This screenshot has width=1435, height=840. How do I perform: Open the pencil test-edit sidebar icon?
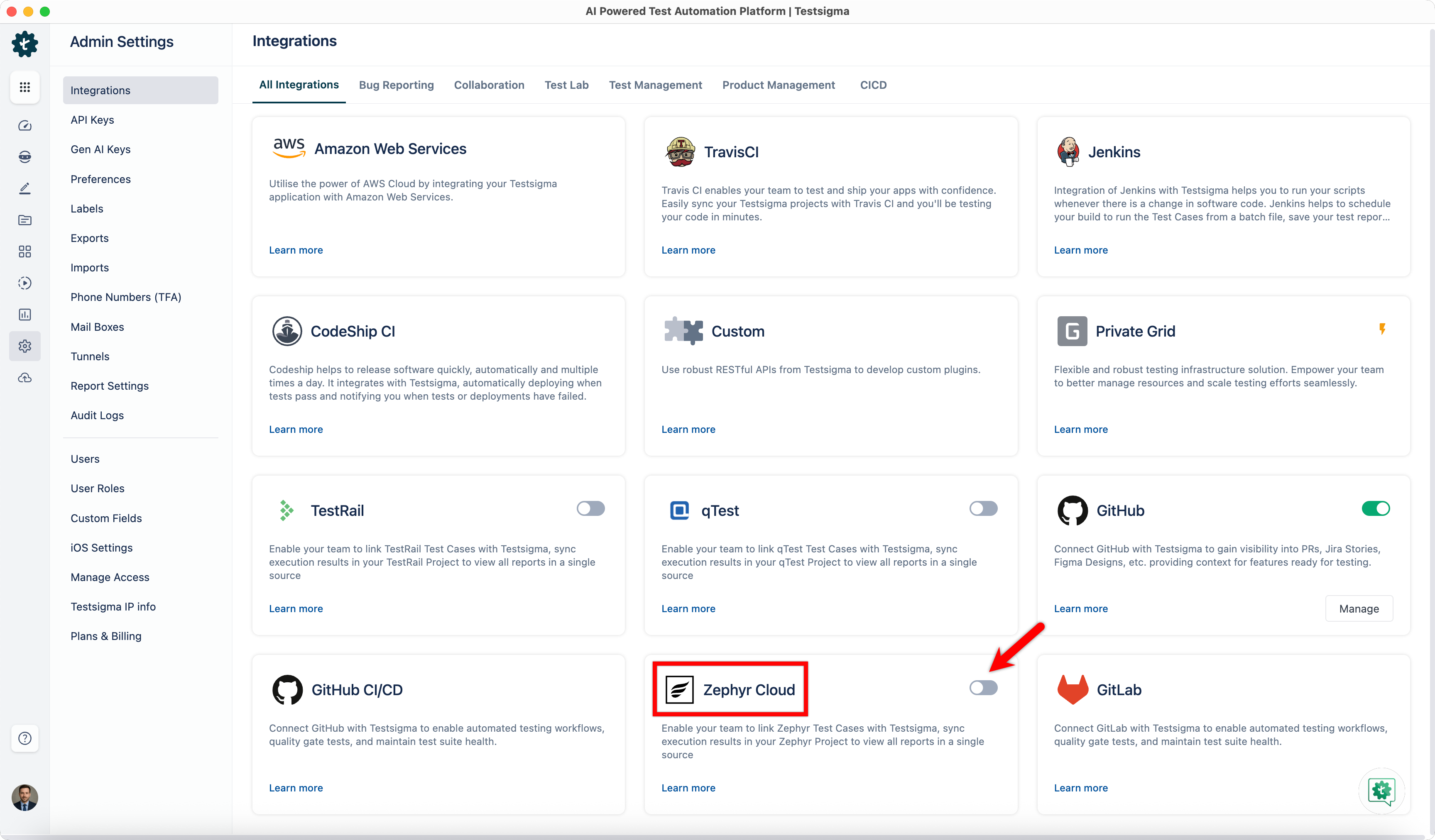click(24, 188)
